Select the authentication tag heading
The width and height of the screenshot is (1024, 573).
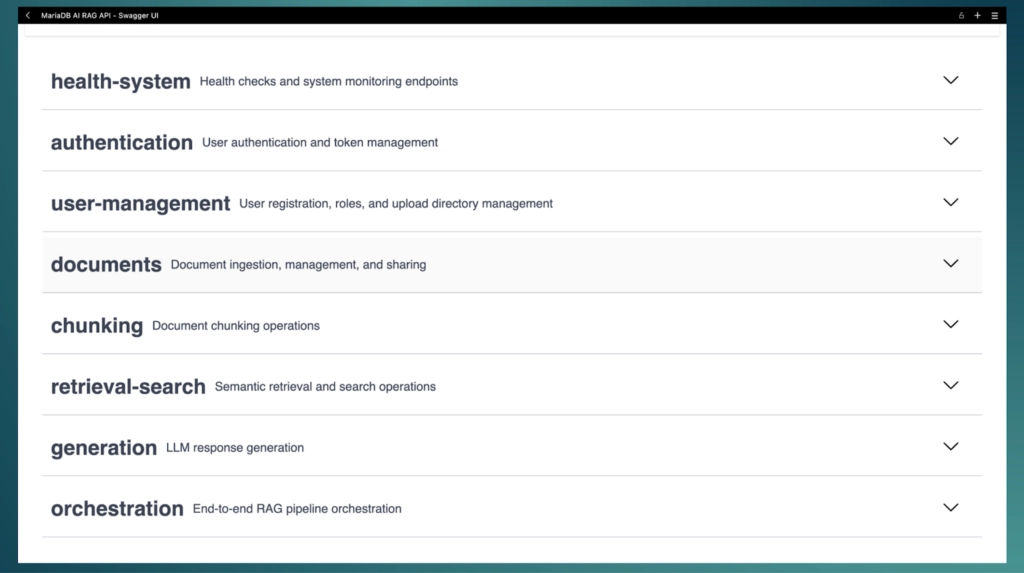pos(121,143)
